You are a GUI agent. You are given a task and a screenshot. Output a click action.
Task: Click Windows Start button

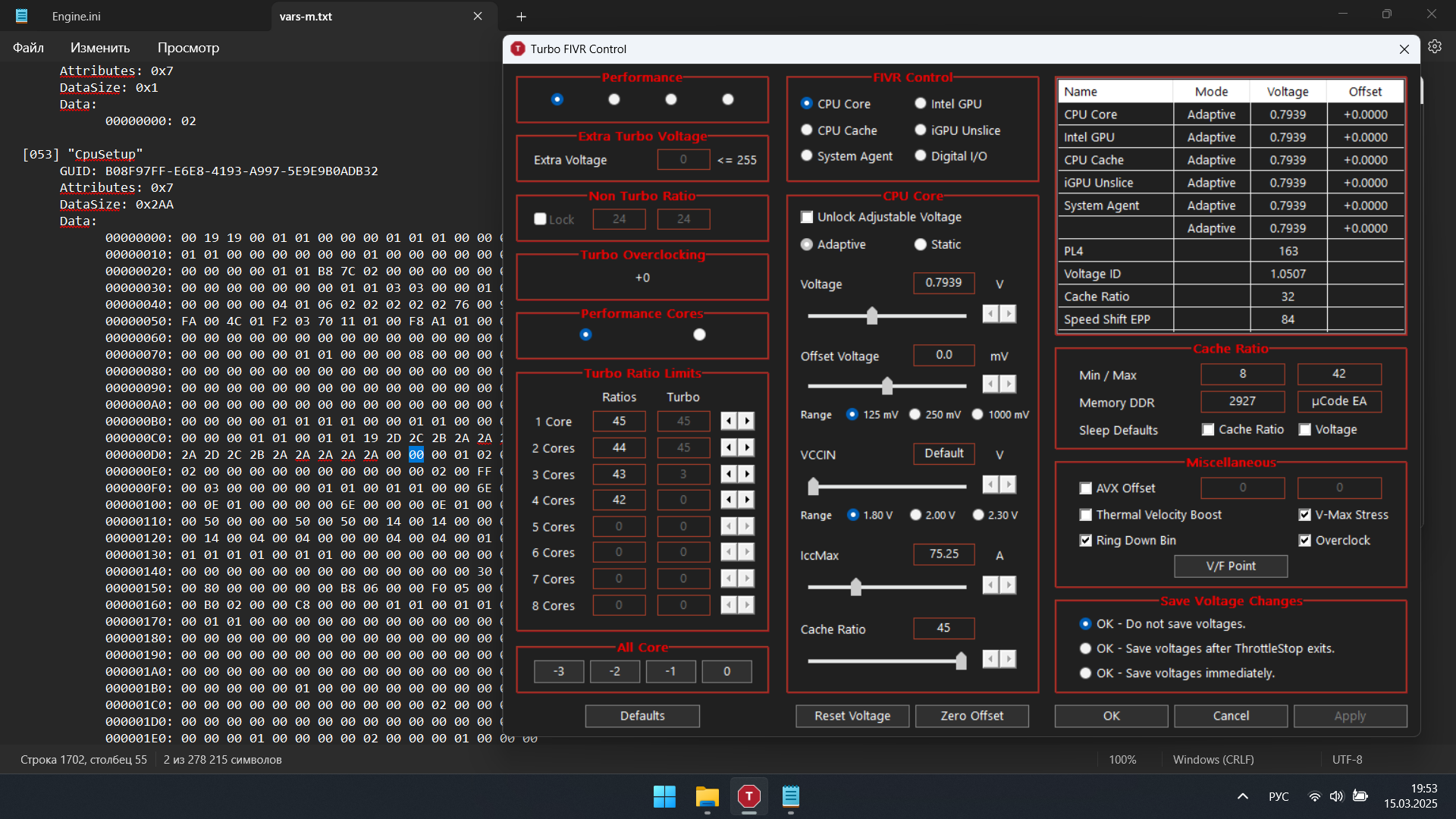(664, 796)
